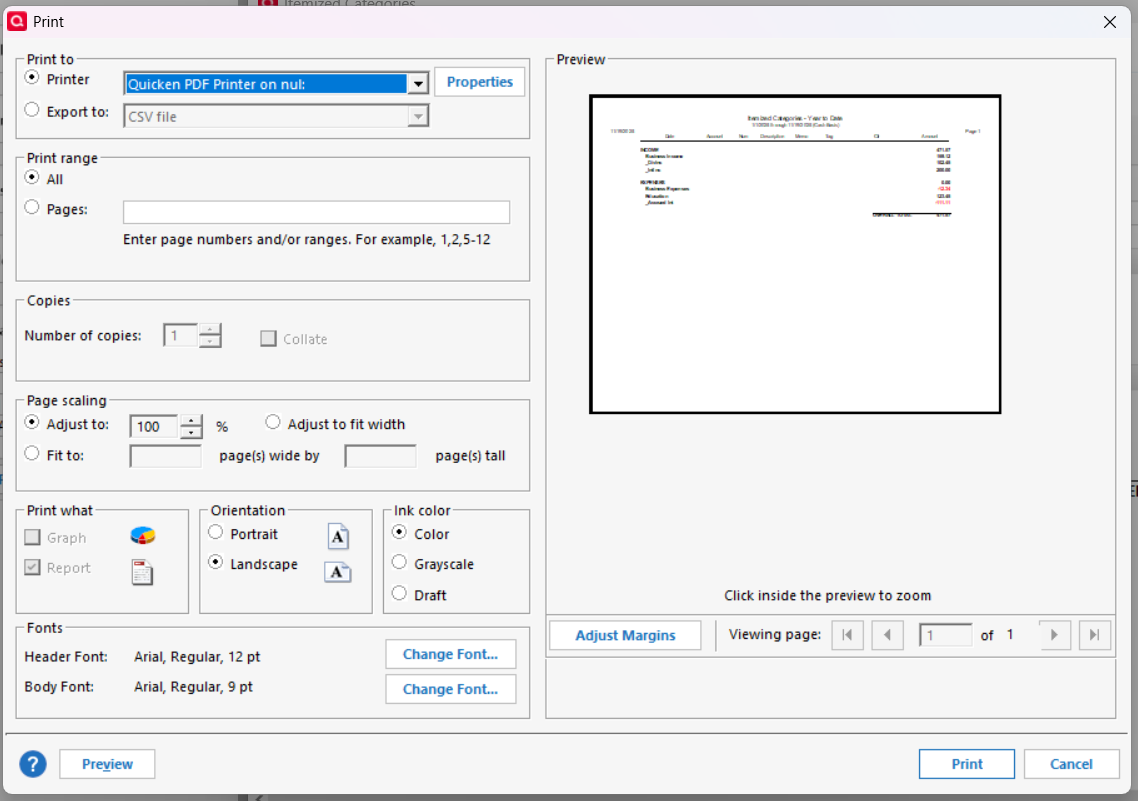Select Adjust to scaling option
This screenshot has height=801, width=1138.
pyautogui.click(x=32, y=422)
